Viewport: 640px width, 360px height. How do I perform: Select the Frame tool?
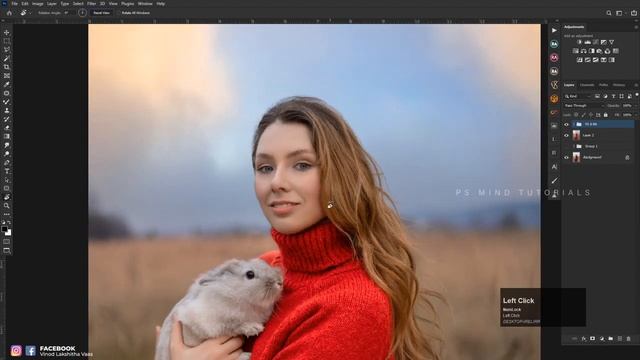(x=7, y=76)
